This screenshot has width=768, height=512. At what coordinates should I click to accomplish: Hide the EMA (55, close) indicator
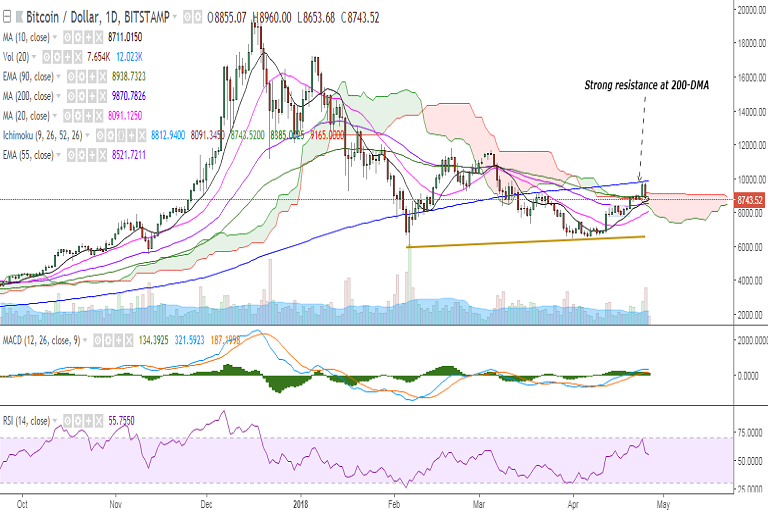71,155
